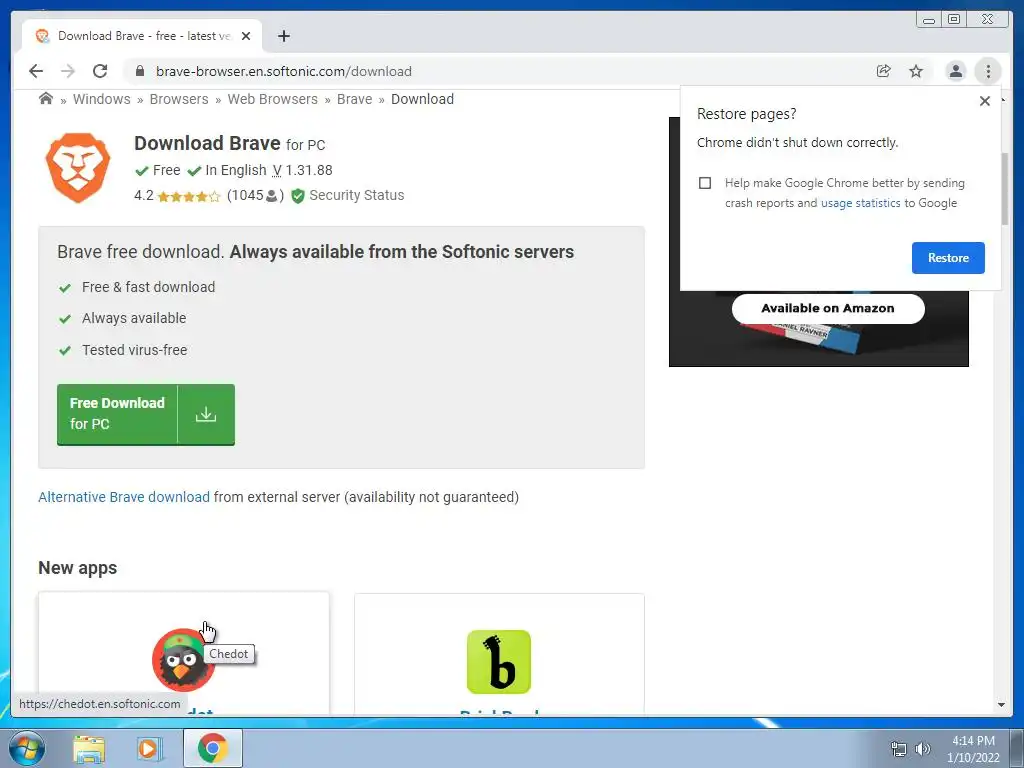The width and height of the screenshot is (1024, 768).
Task: Share this page icon in address bar
Action: pos(884,71)
